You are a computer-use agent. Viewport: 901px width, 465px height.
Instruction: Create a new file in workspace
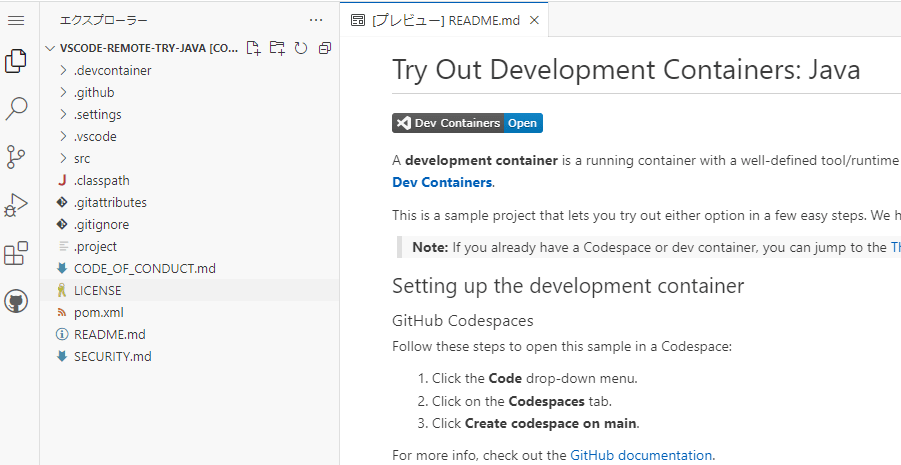point(253,48)
